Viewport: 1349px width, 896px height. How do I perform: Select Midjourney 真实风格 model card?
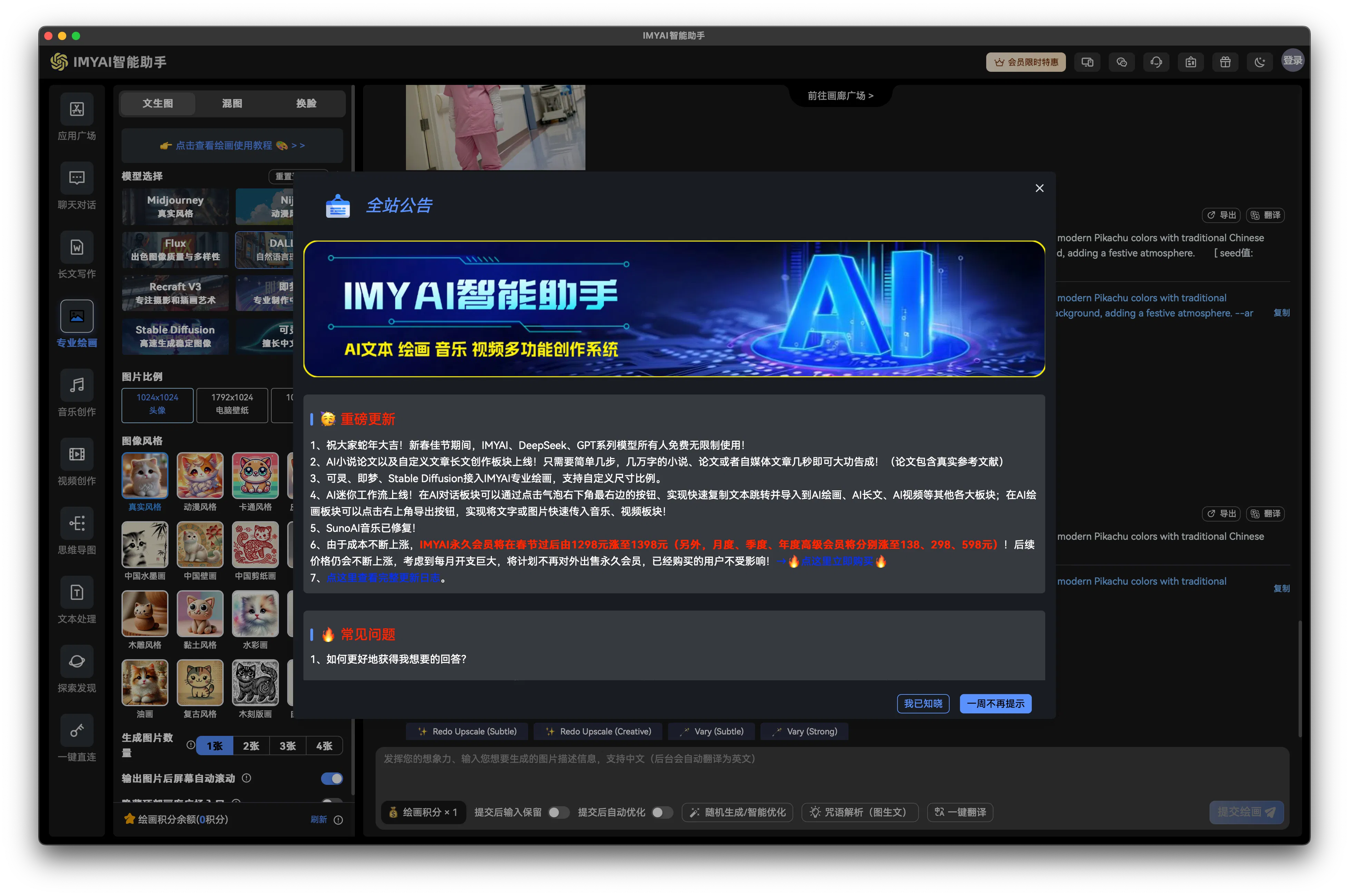point(175,206)
